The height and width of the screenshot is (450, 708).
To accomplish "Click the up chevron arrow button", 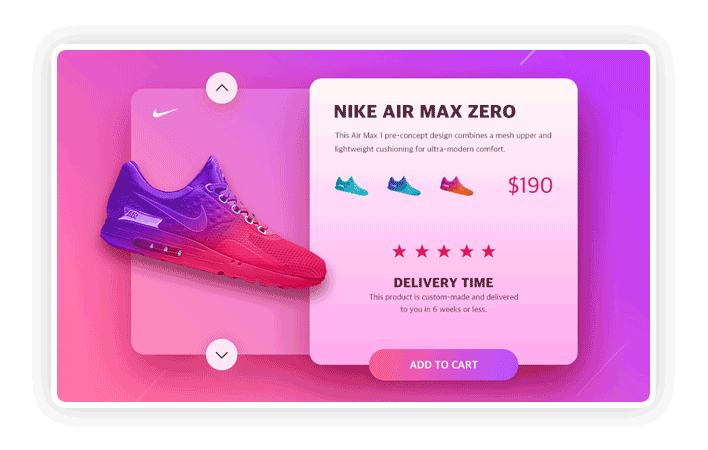I will pos(222,88).
